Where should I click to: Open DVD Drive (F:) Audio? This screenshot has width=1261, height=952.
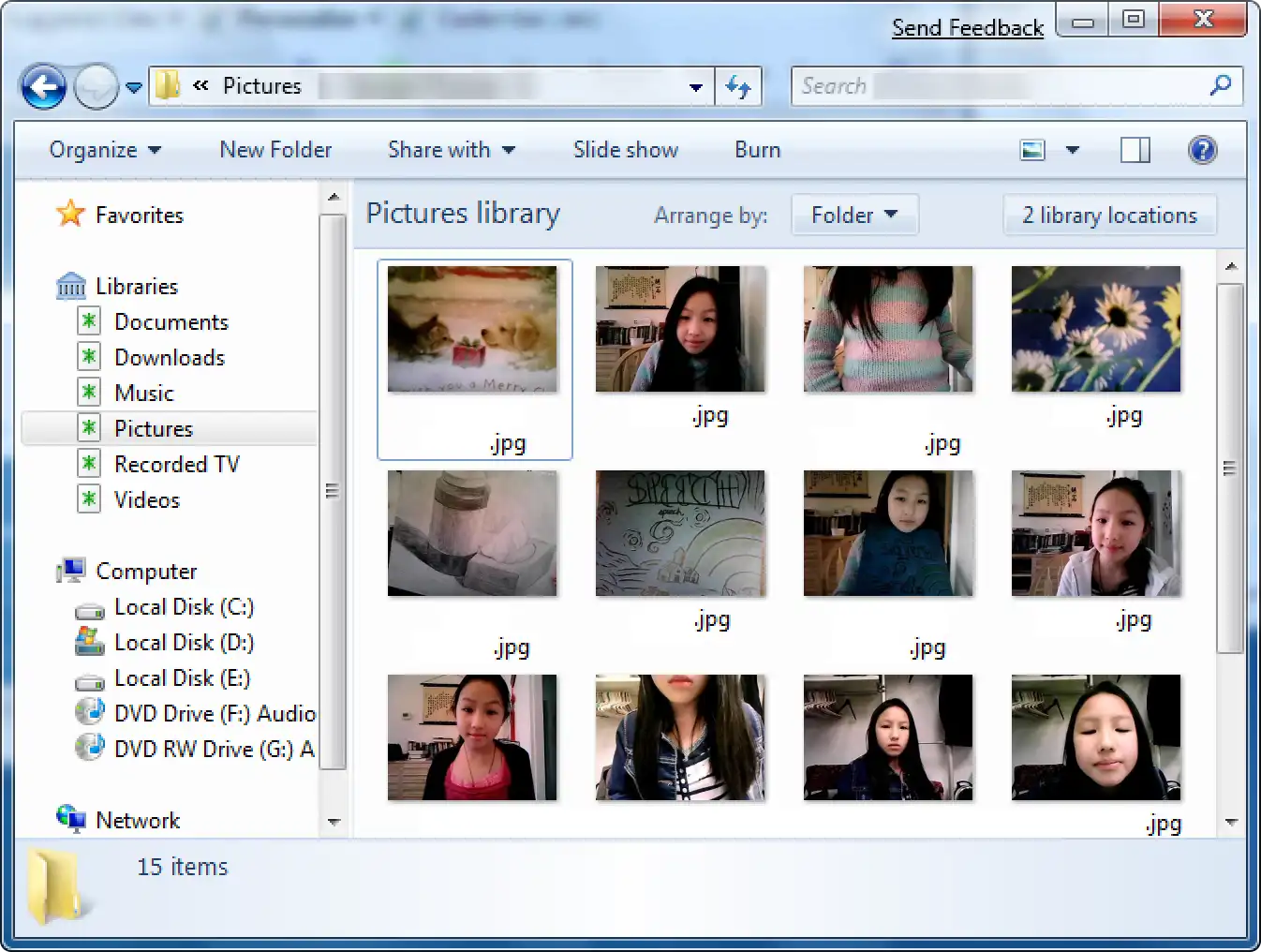click(214, 714)
